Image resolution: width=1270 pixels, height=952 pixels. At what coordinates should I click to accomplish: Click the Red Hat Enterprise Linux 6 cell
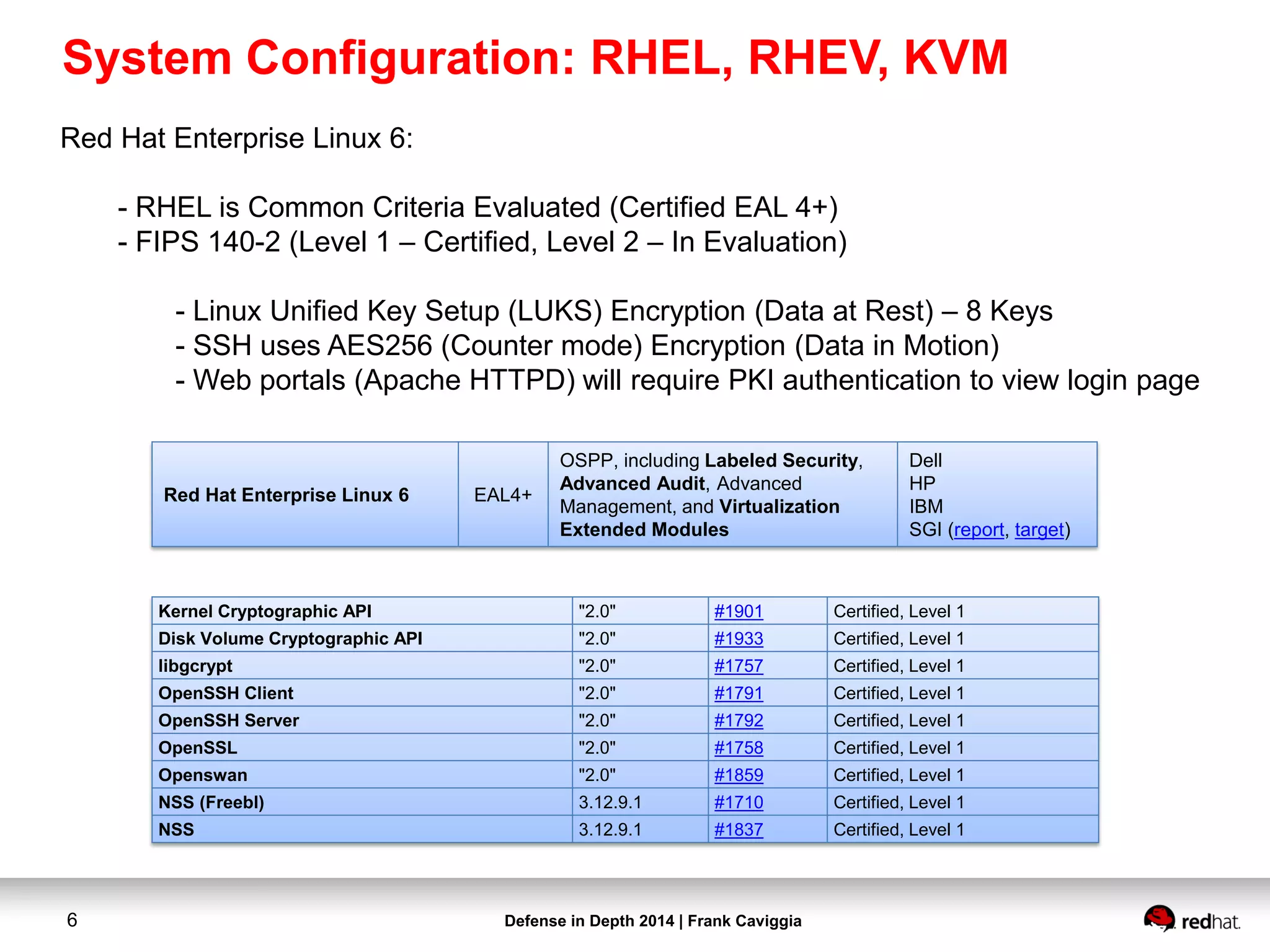tap(305, 495)
